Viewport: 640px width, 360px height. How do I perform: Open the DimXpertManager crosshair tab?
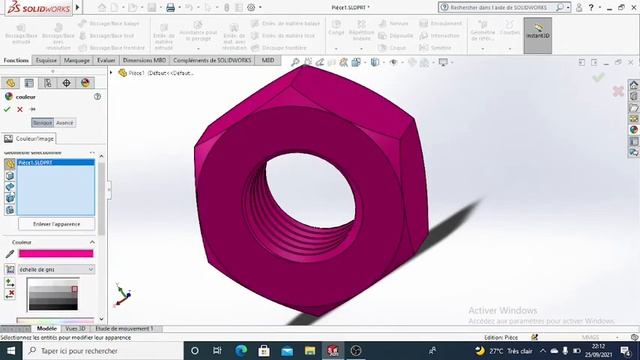(66, 83)
